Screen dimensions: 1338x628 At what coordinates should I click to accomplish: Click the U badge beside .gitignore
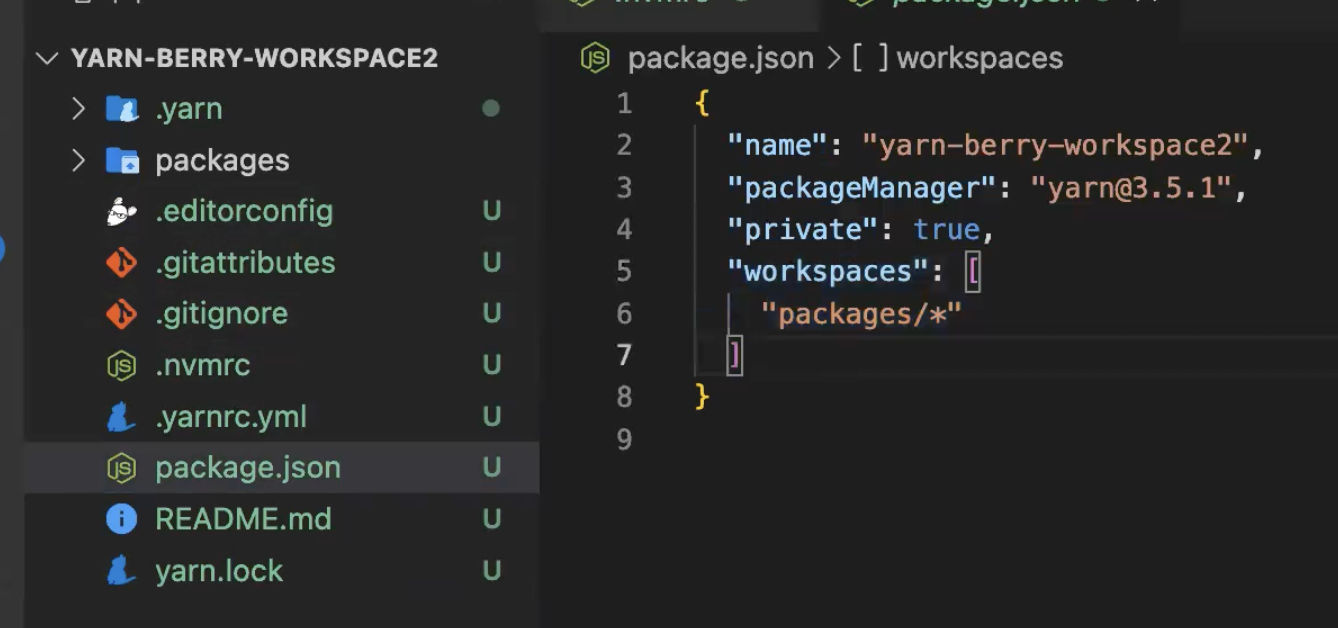(x=491, y=314)
